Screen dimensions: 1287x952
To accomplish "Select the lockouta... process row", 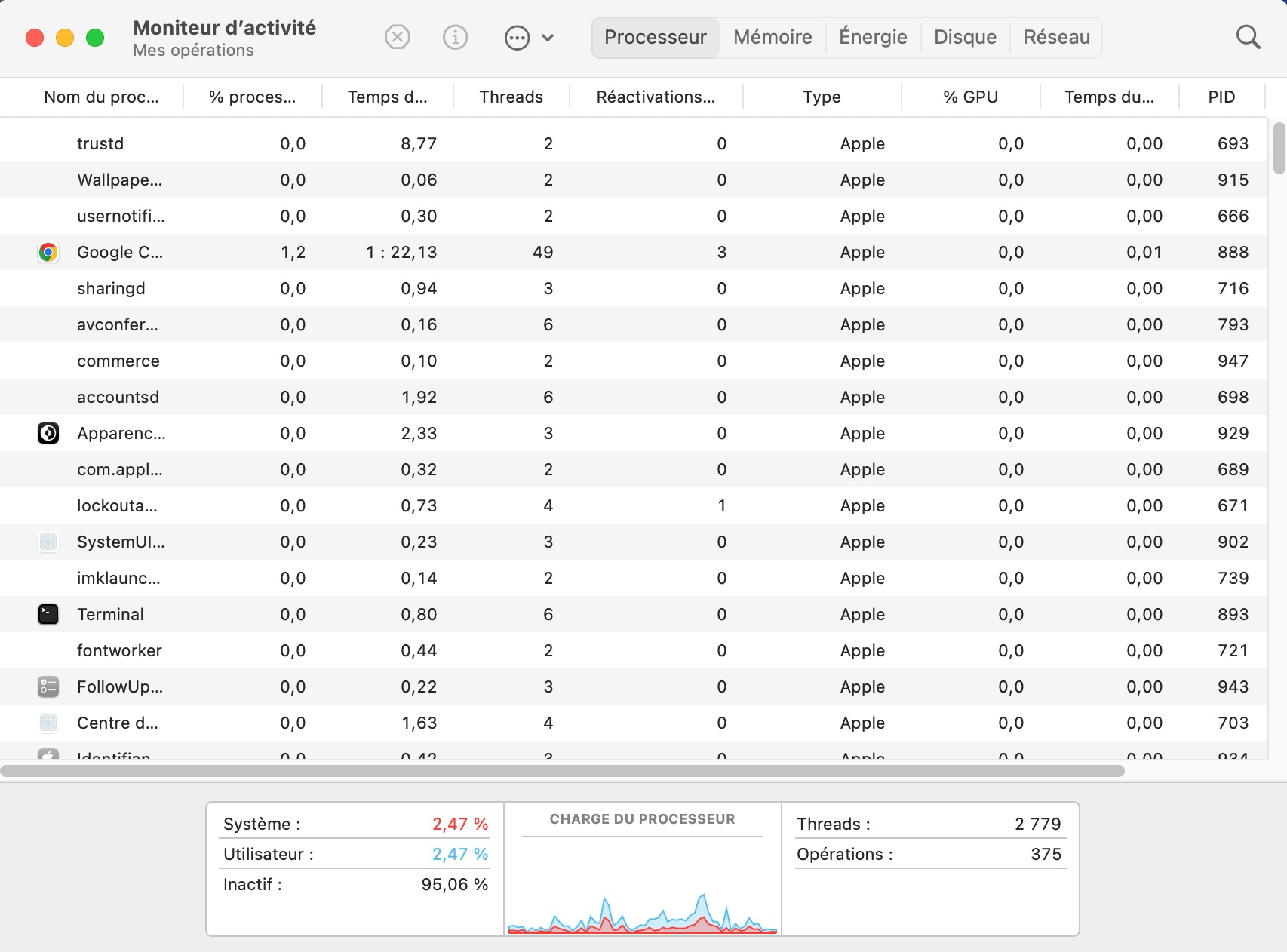I will coord(633,506).
